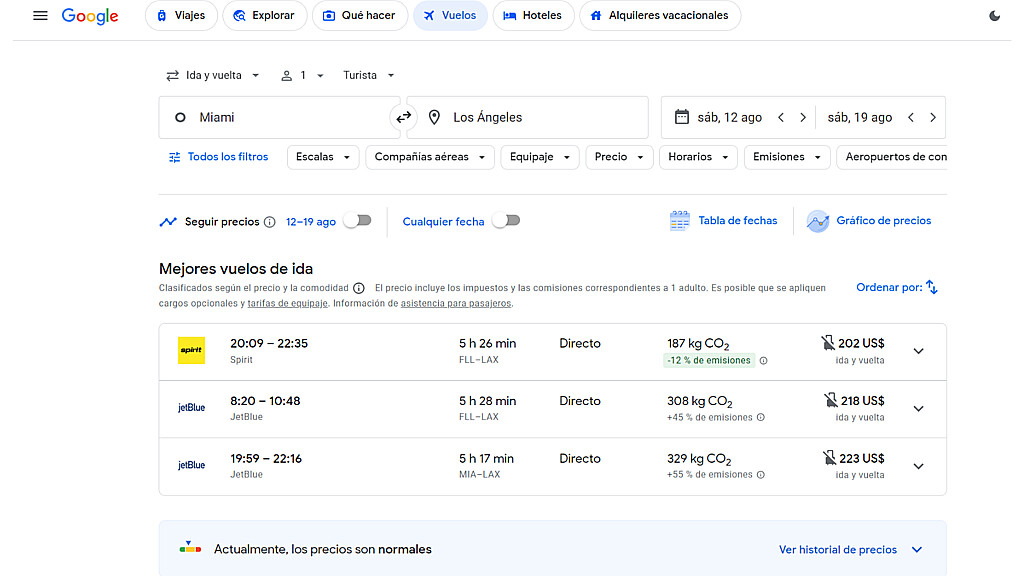1024x576 pixels.
Task: Click the Ordenar por sort arrows
Action: 931,287
